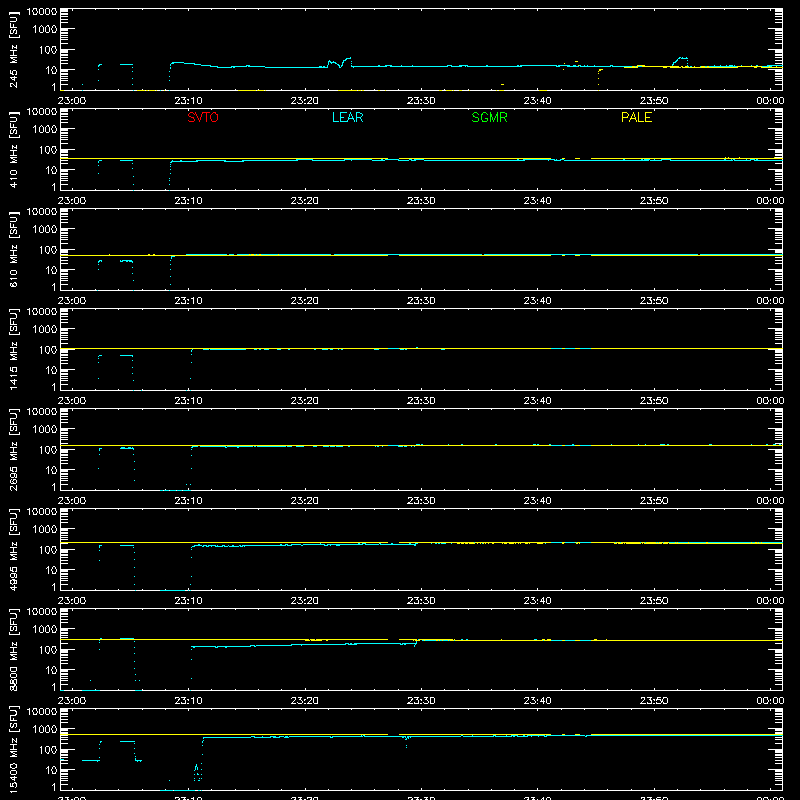Screen dimensions: 800x800
Task: Select the 8800 MHz [SFU] axis label
Action: point(14,649)
